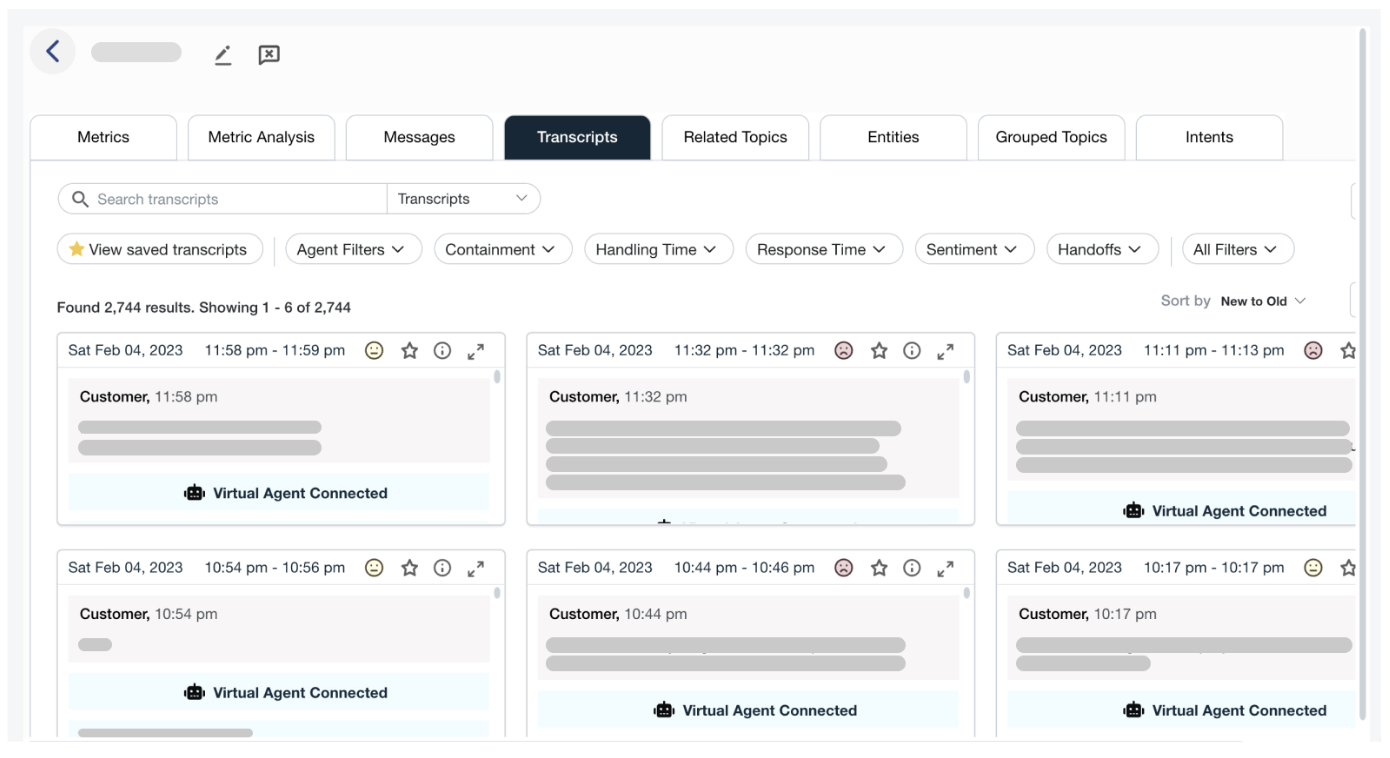Save the 10:54 pm transcript with star

pos(409,567)
